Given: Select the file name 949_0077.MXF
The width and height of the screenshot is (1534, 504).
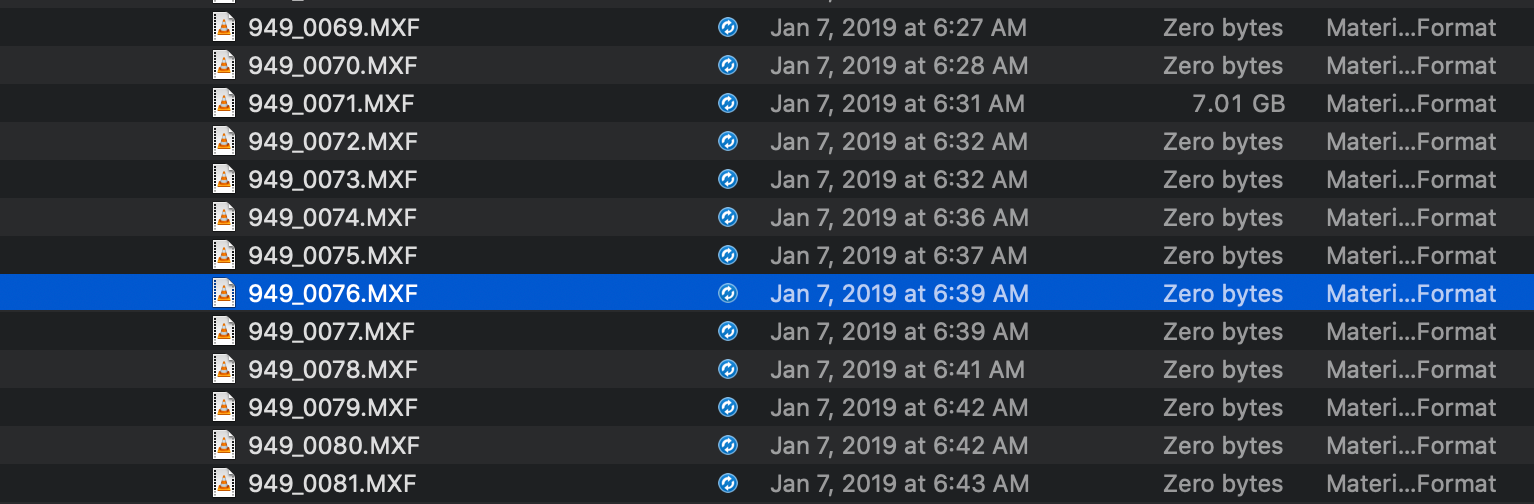Looking at the screenshot, I should [331, 331].
